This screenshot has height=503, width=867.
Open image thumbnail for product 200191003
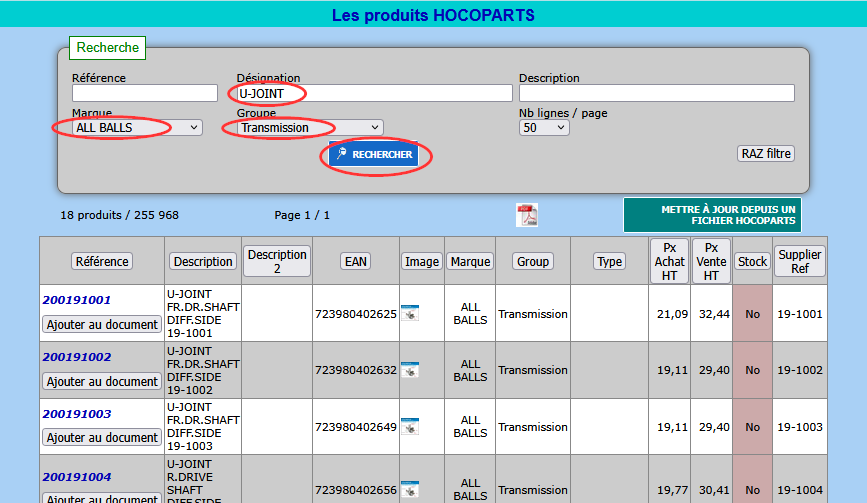point(410,427)
